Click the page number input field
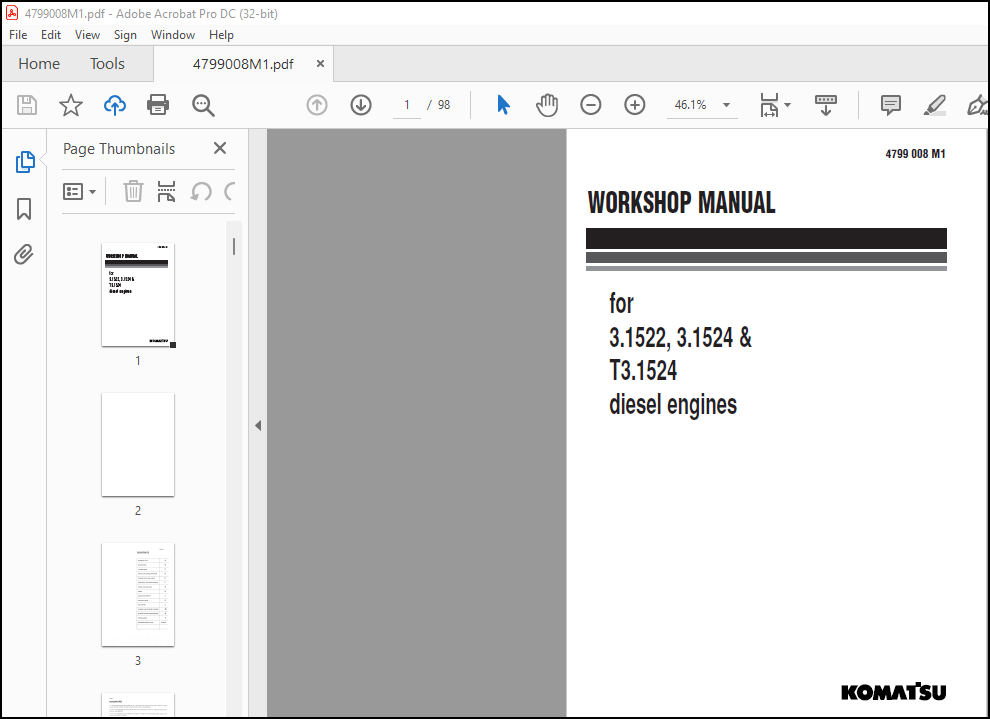The height and width of the screenshot is (719, 990). click(x=407, y=105)
